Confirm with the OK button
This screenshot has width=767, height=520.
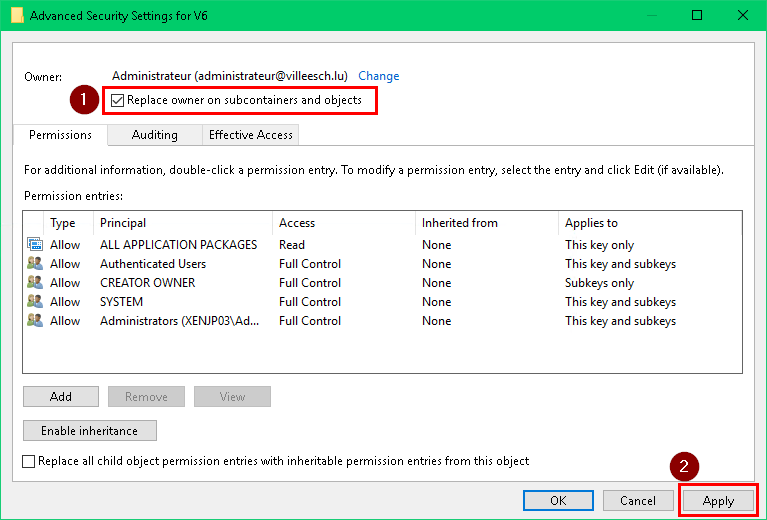pyautogui.click(x=558, y=500)
